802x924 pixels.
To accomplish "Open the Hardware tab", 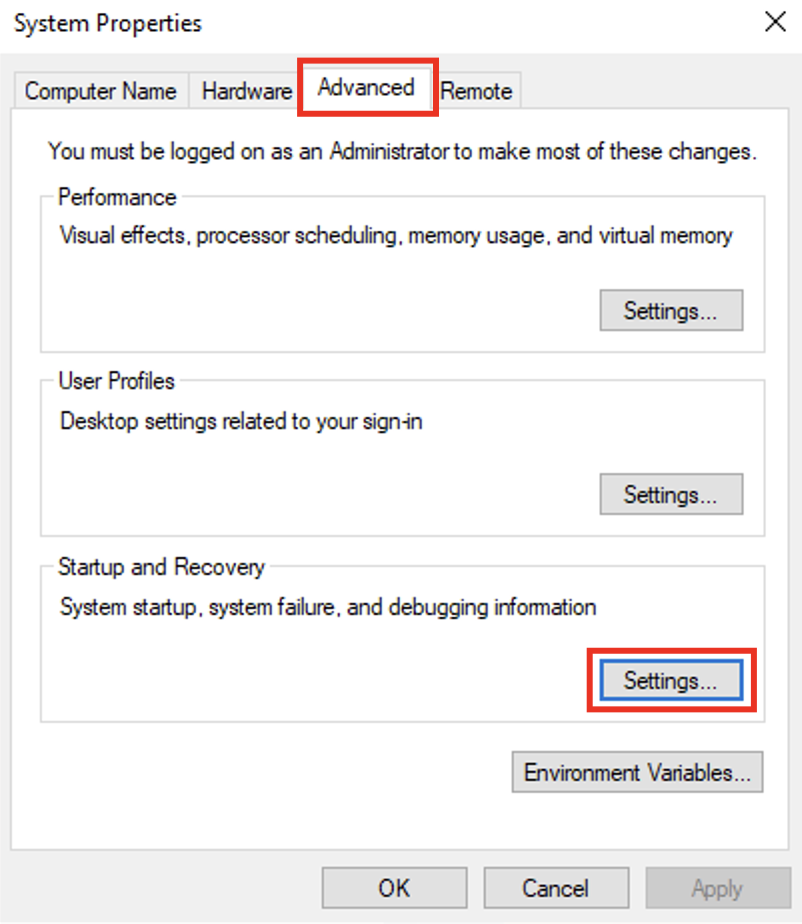I will click(x=246, y=91).
